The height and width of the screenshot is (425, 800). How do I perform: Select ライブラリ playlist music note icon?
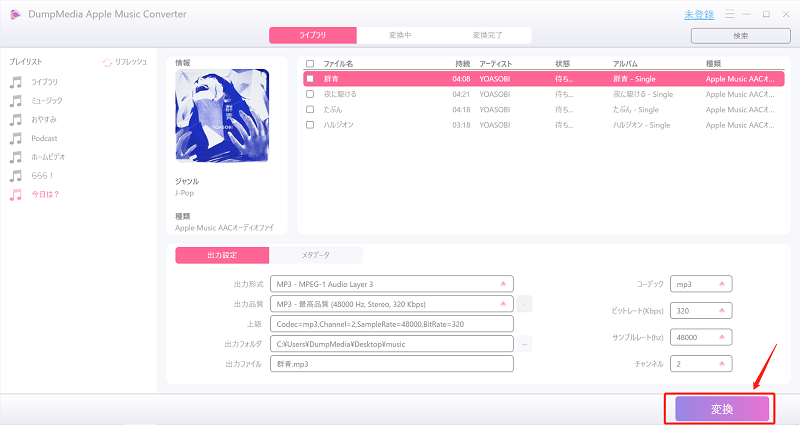(x=16, y=82)
